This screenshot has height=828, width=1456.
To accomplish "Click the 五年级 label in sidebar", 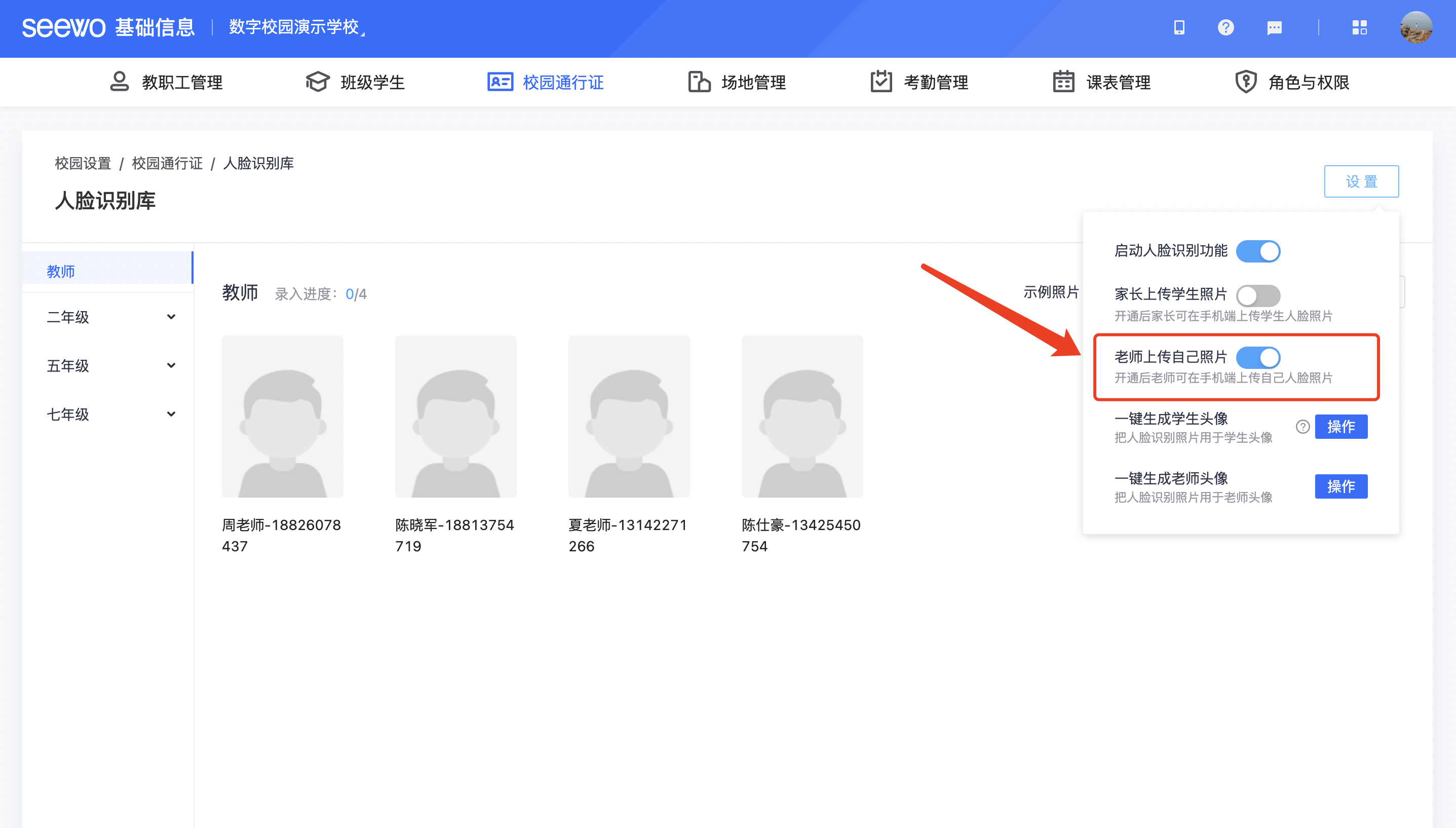I will coord(68,366).
